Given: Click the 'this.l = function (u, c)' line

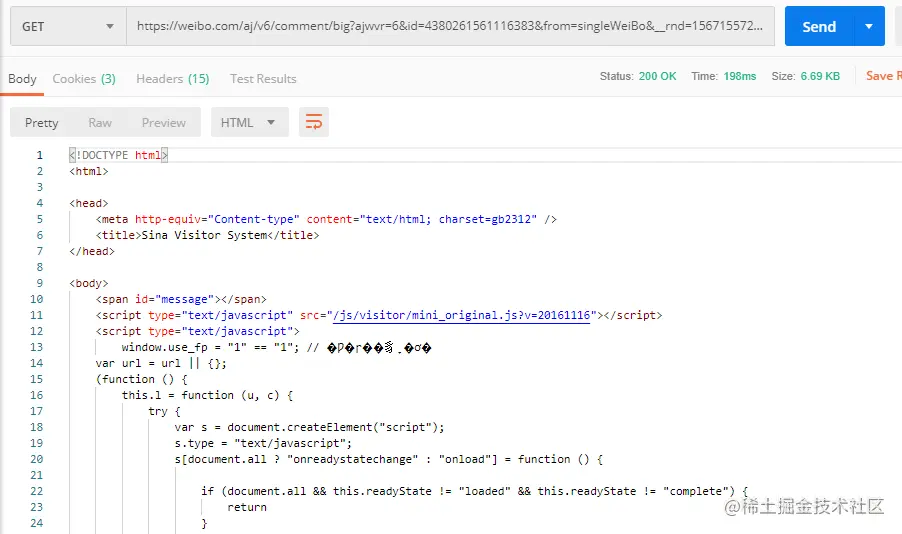Looking at the screenshot, I should click(x=207, y=395).
